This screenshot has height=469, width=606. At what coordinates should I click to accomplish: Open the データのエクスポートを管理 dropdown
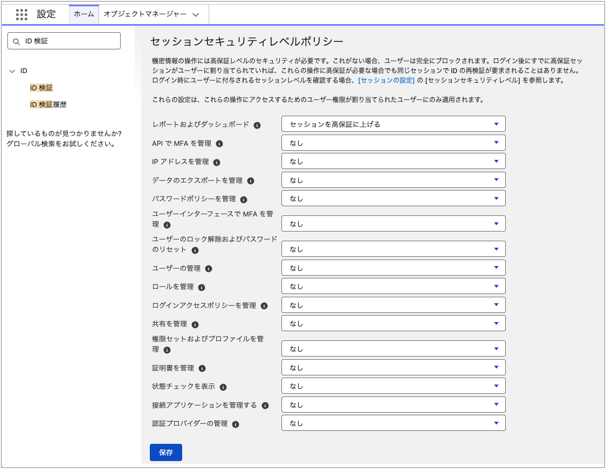(x=393, y=180)
